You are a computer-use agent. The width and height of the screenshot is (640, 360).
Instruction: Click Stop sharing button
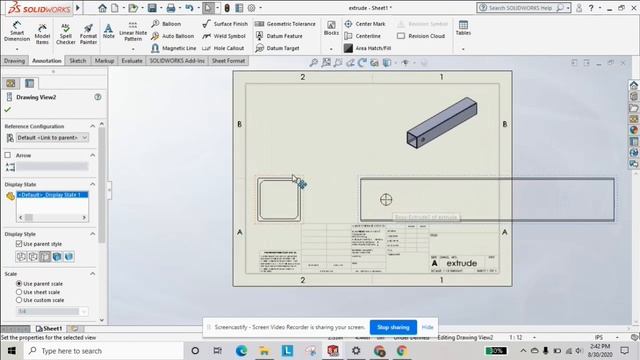pos(393,327)
